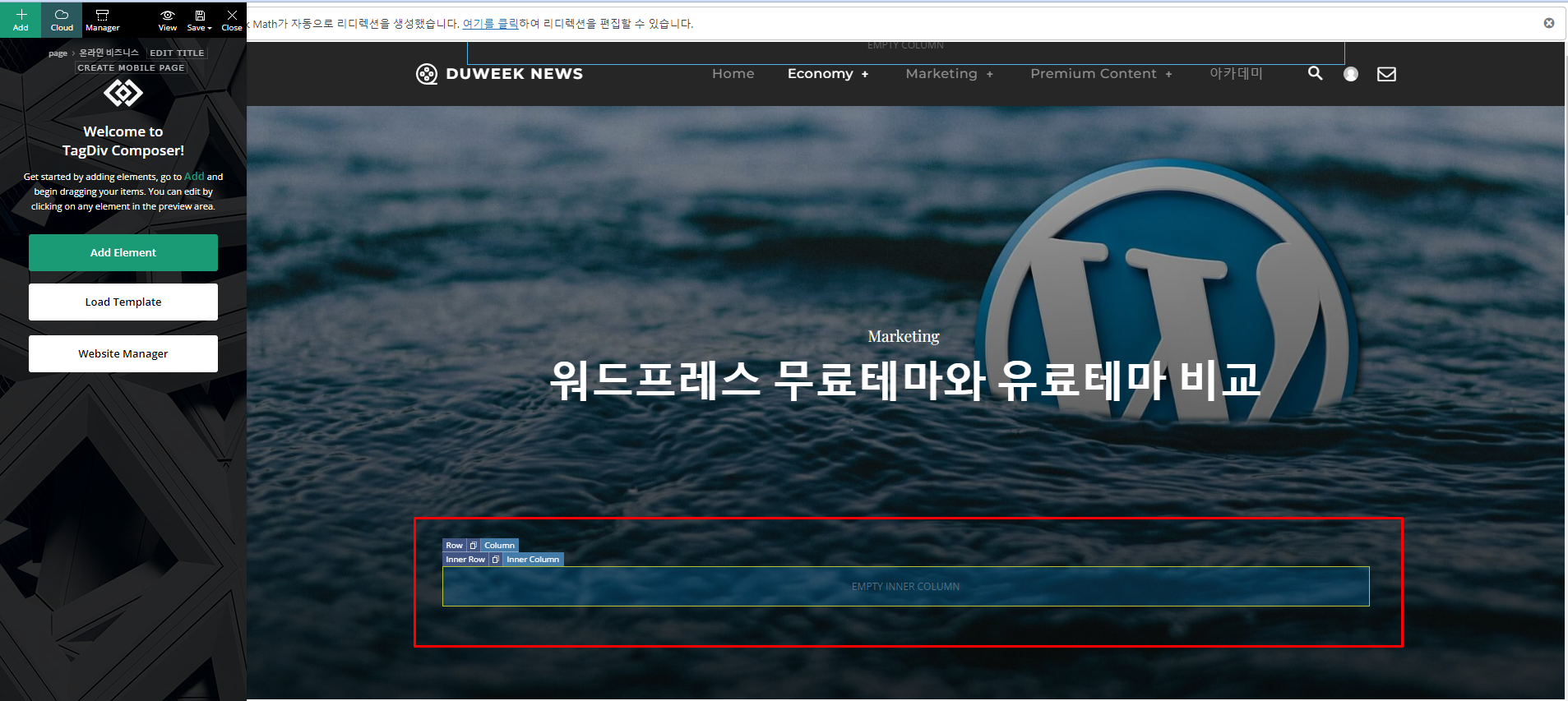Click the user account avatar icon
Image resolution: width=1568 pixels, height=701 pixels.
click(x=1351, y=74)
